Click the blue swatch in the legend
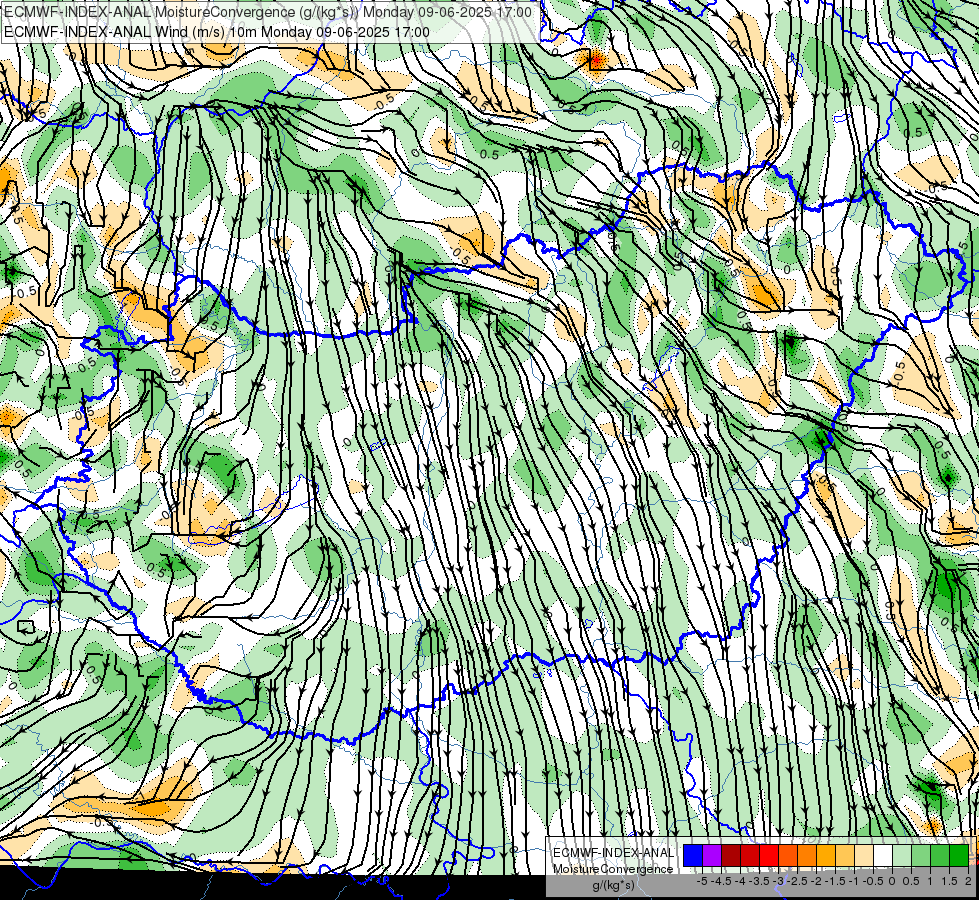 pyautogui.click(x=692, y=855)
